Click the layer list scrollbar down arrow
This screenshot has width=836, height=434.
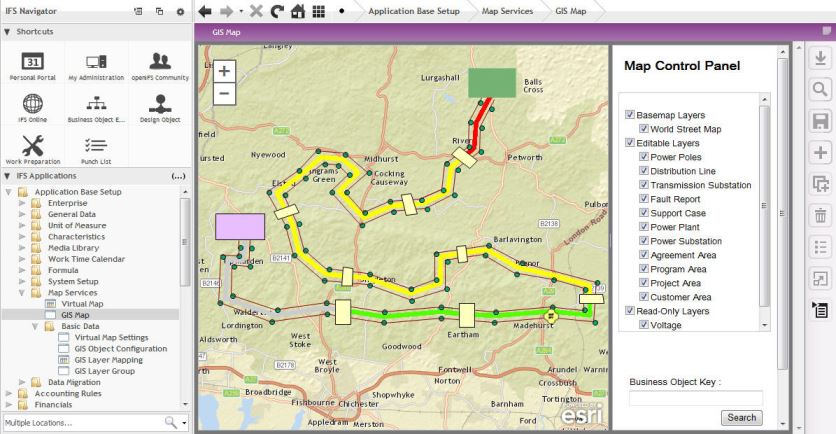click(765, 325)
